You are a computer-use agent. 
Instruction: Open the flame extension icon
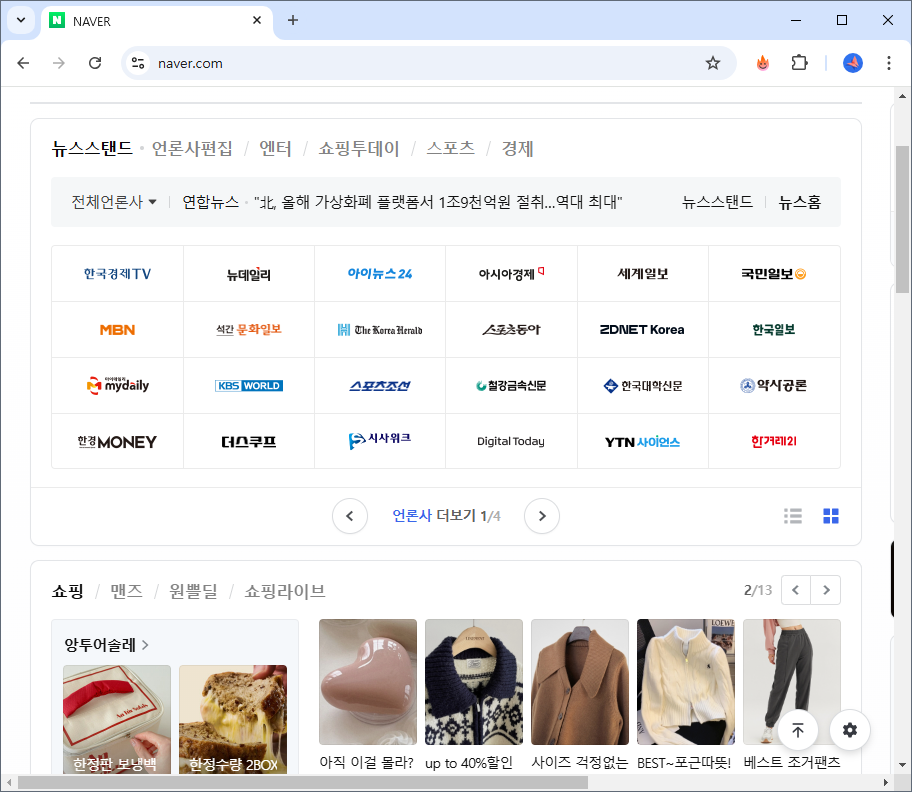pos(763,63)
